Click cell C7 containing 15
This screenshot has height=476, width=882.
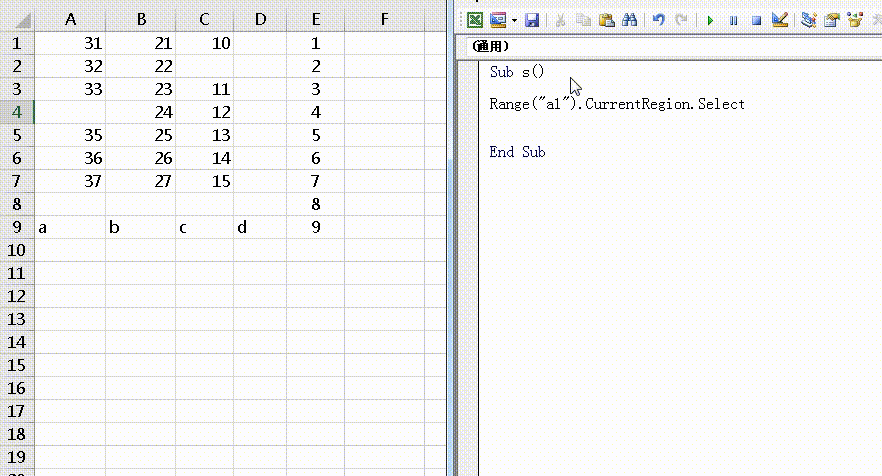pyautogui.click(x=204, y=181)
